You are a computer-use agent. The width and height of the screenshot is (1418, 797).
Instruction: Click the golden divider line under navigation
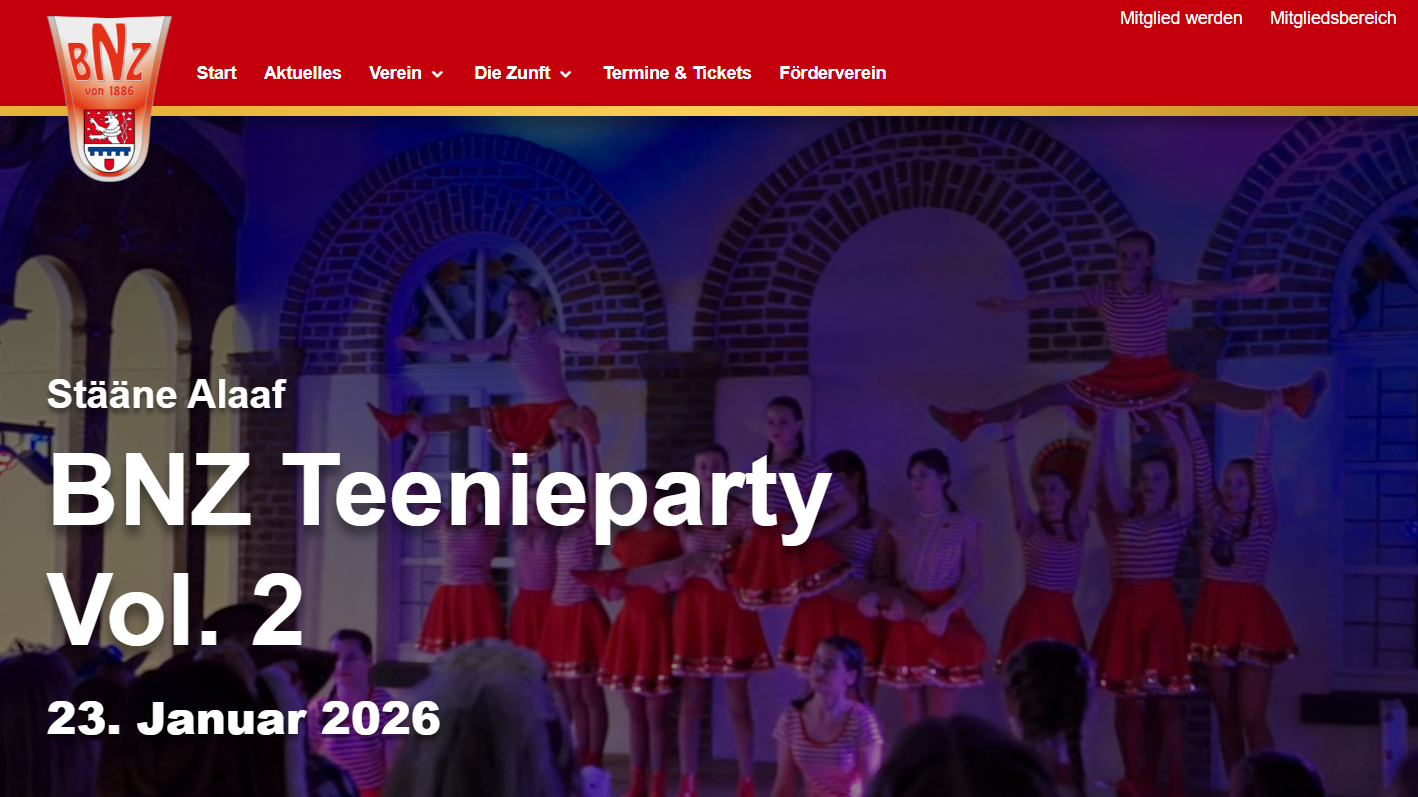(x=709, y=111)
